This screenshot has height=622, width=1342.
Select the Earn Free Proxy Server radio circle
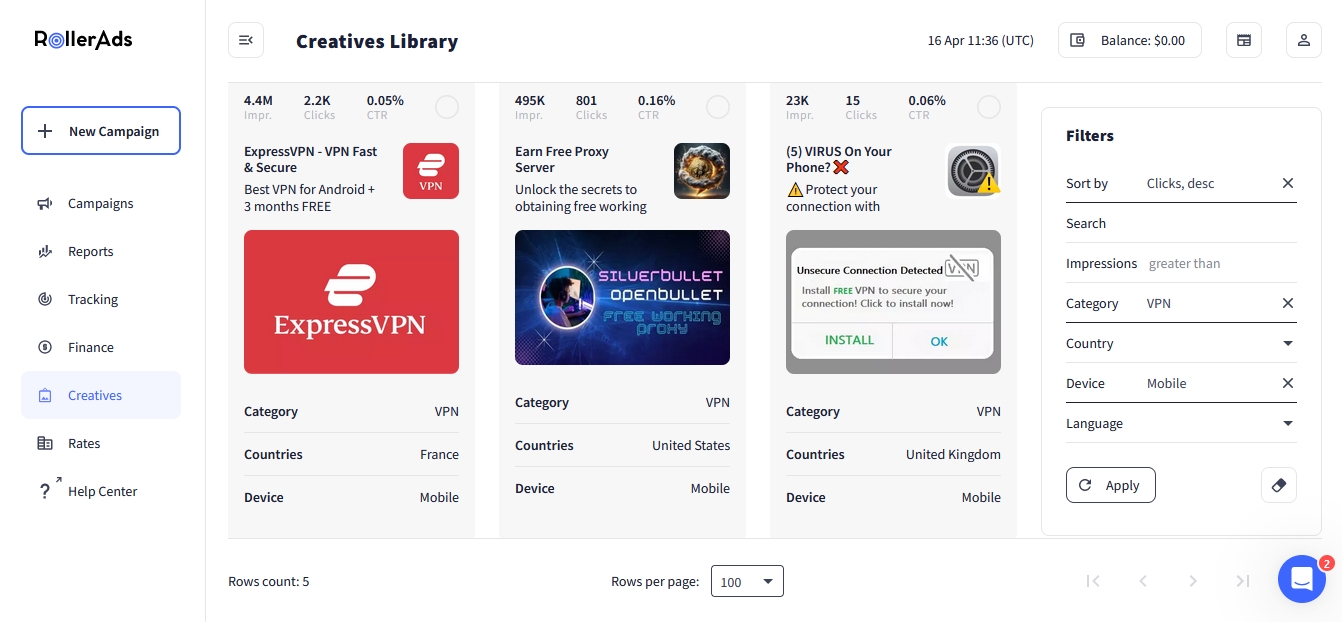718,107
